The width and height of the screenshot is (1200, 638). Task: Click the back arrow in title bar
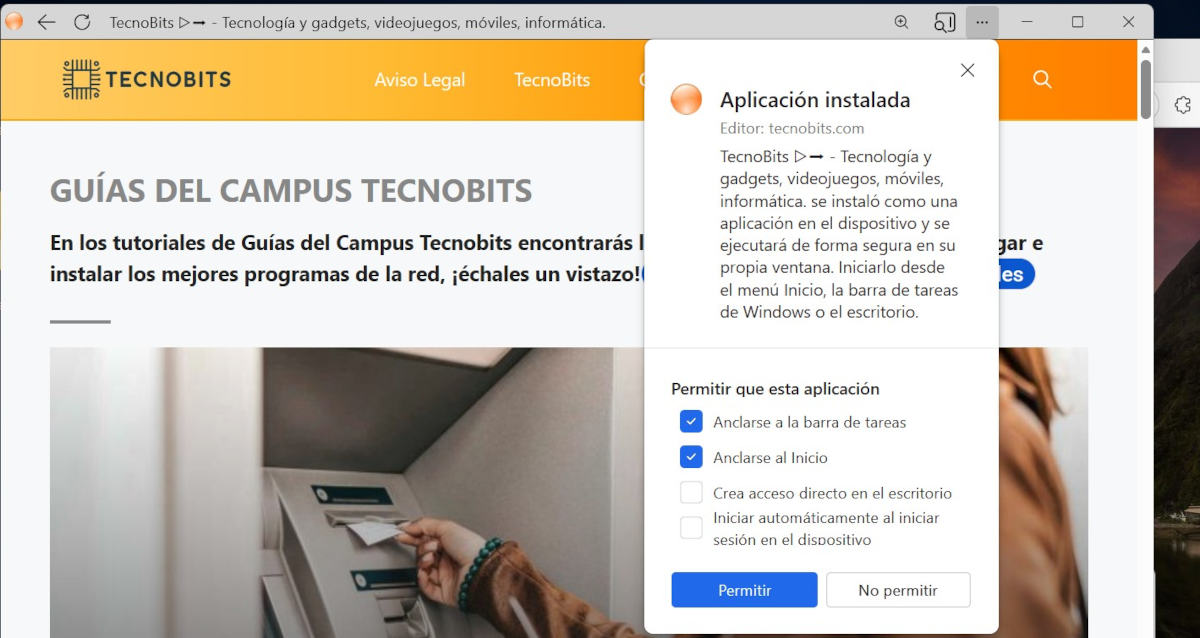46,22
